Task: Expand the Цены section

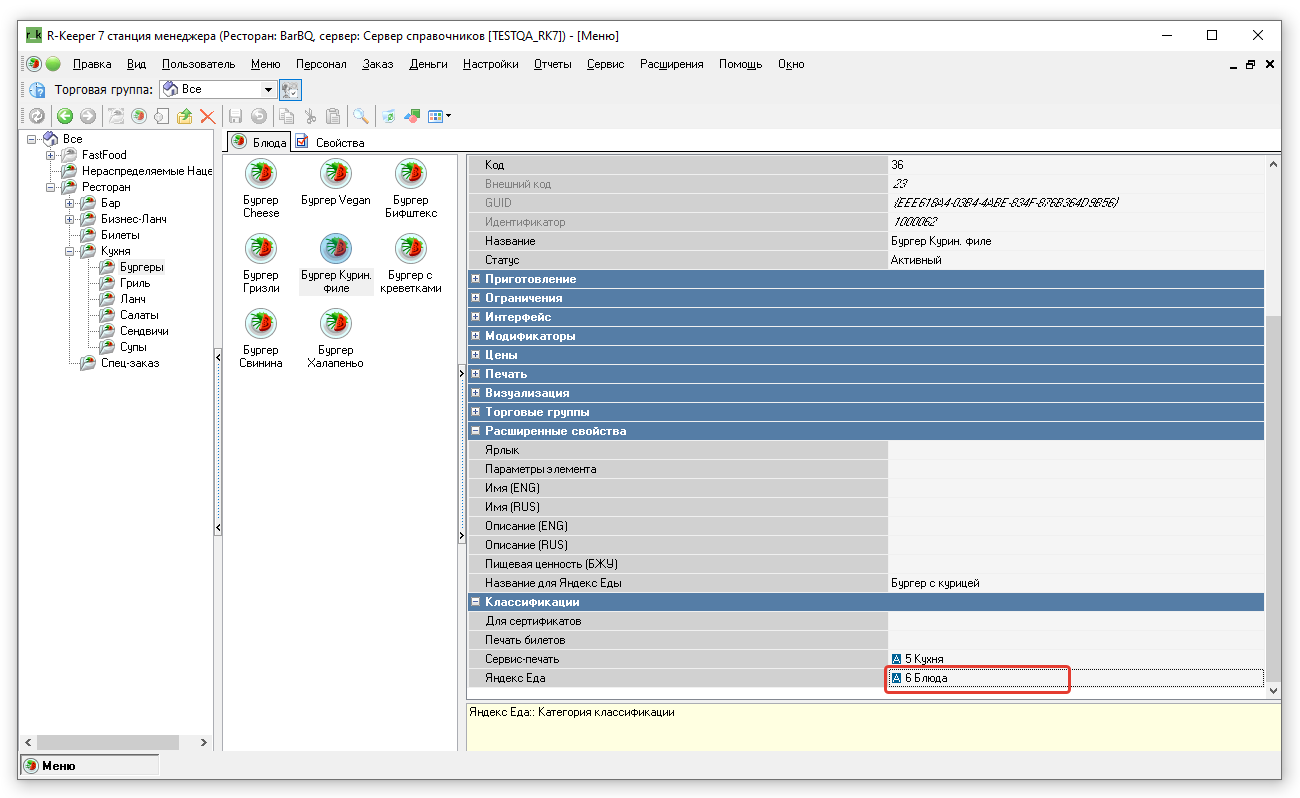Action: [x=476, y=355]
